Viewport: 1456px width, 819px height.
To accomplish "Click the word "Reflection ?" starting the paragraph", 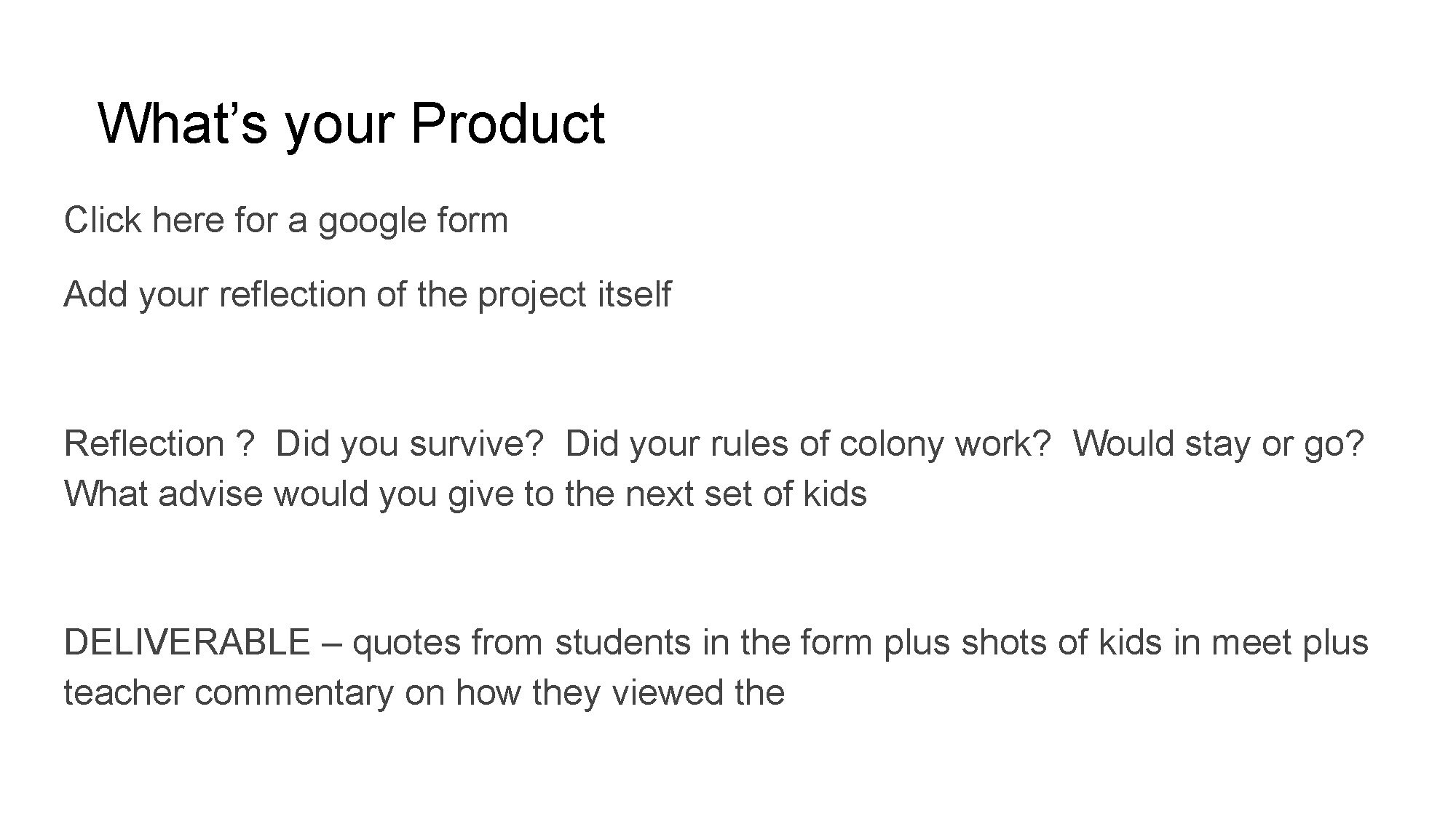I will pyautogui.click(x=160, y=443).
